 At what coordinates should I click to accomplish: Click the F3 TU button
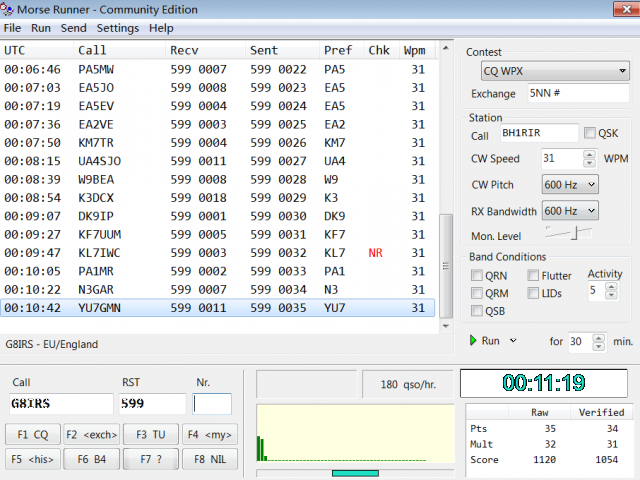click(151, 435)
